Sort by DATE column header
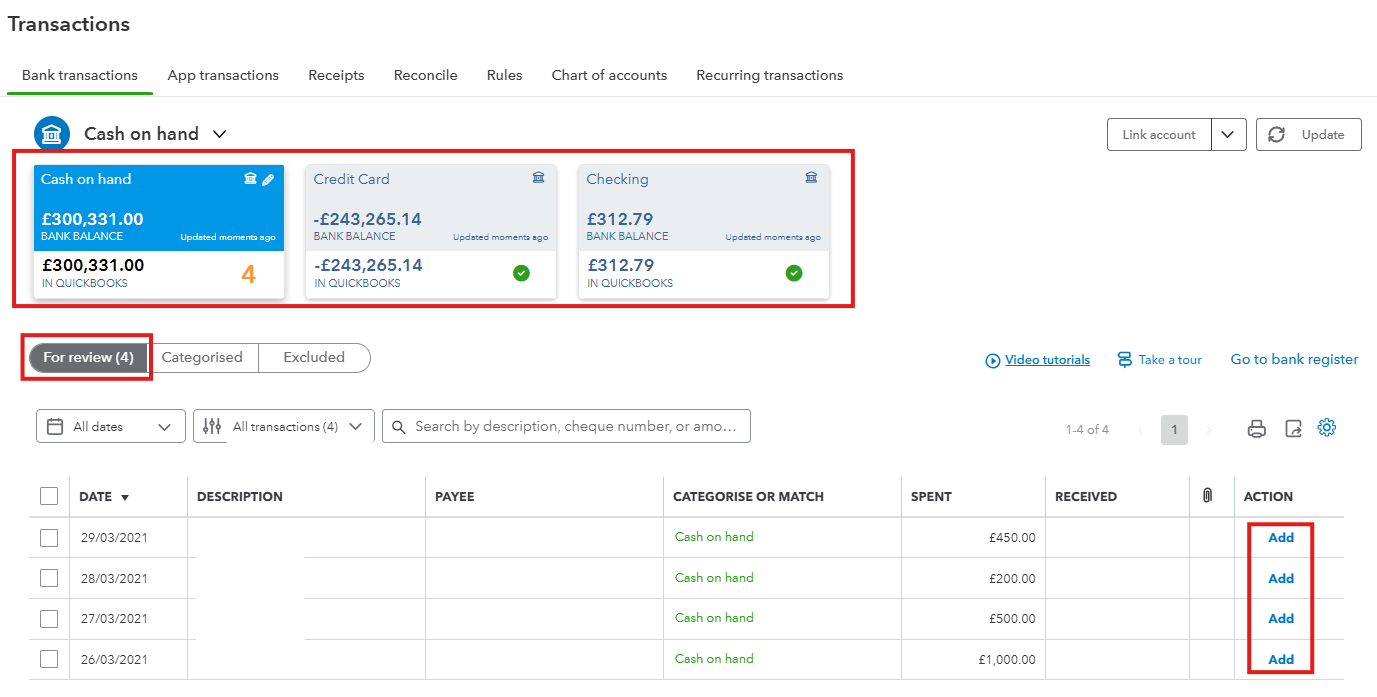Viewport: 1377px width, 697px height. click(x=104, y=497)
